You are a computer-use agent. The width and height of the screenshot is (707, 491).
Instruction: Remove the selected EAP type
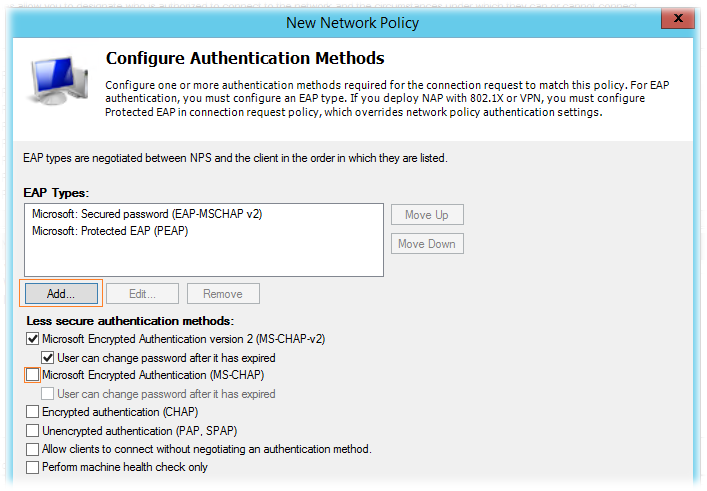[223, 294]
